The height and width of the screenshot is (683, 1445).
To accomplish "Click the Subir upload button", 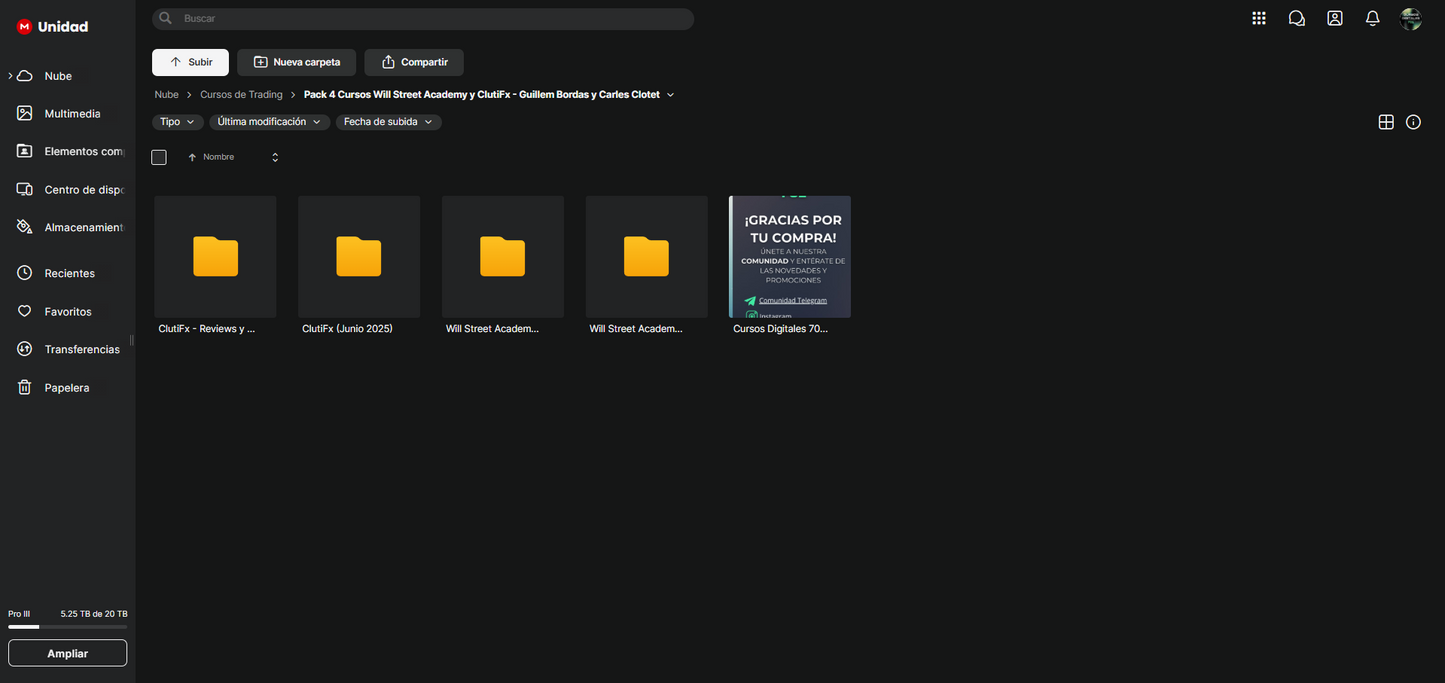I will (190, 62).
